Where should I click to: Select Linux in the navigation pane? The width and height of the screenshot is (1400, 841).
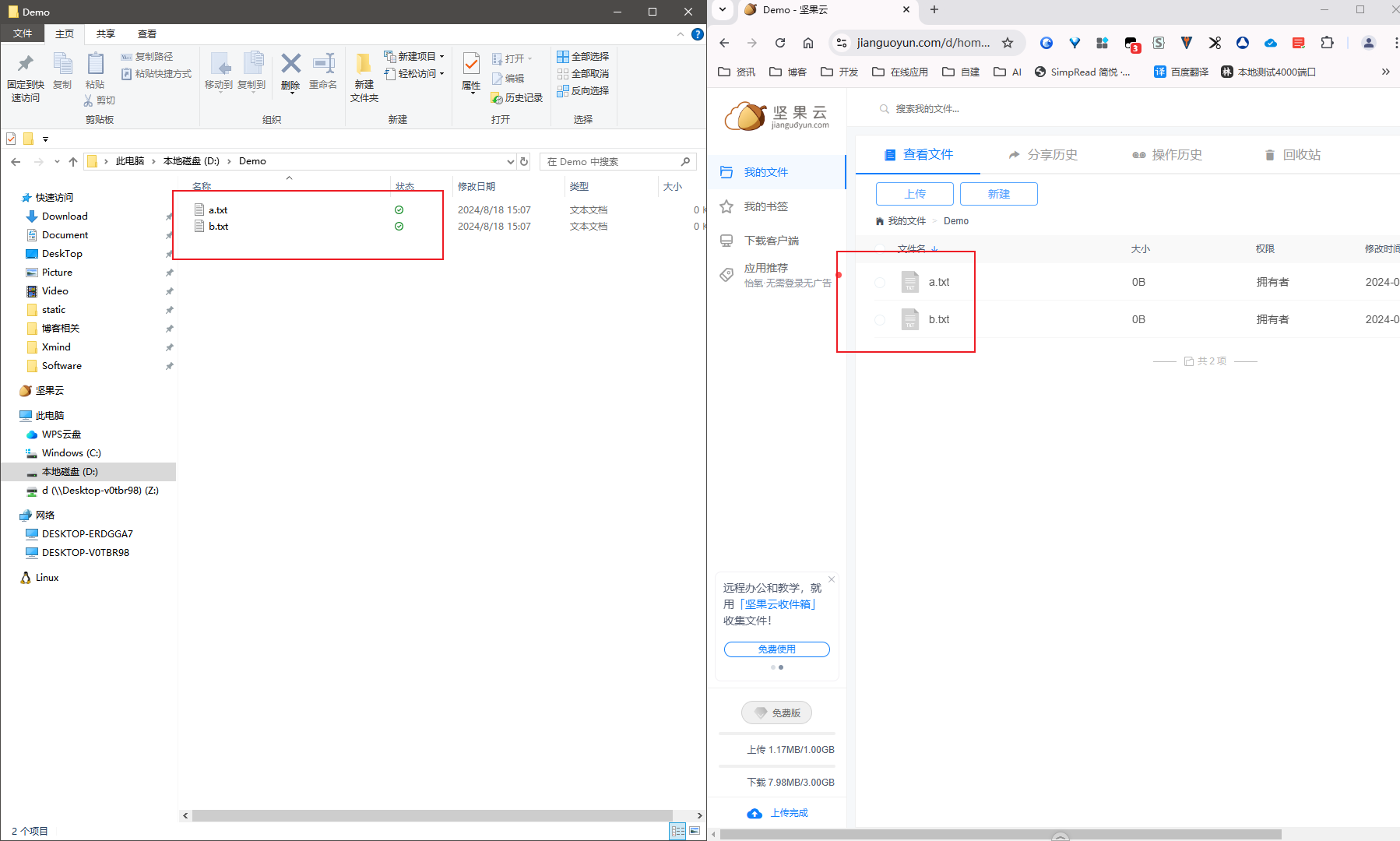tap(47, 578)
